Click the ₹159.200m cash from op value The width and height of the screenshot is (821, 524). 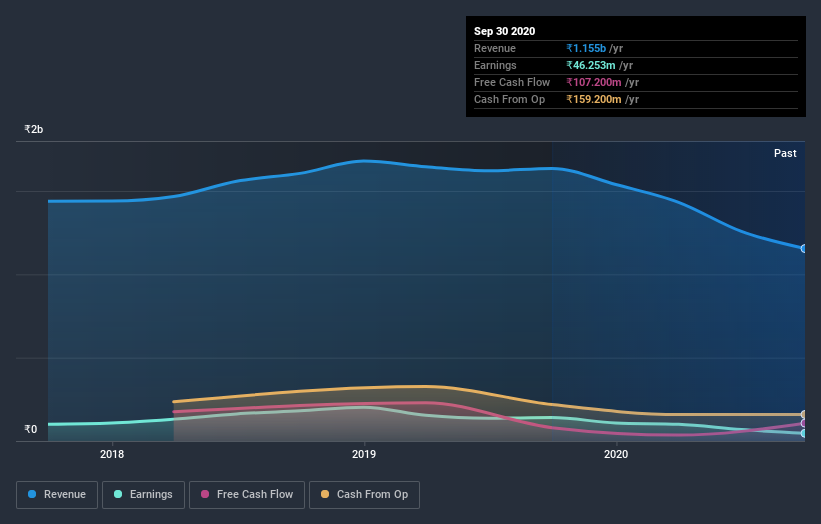tap(594, 99)
